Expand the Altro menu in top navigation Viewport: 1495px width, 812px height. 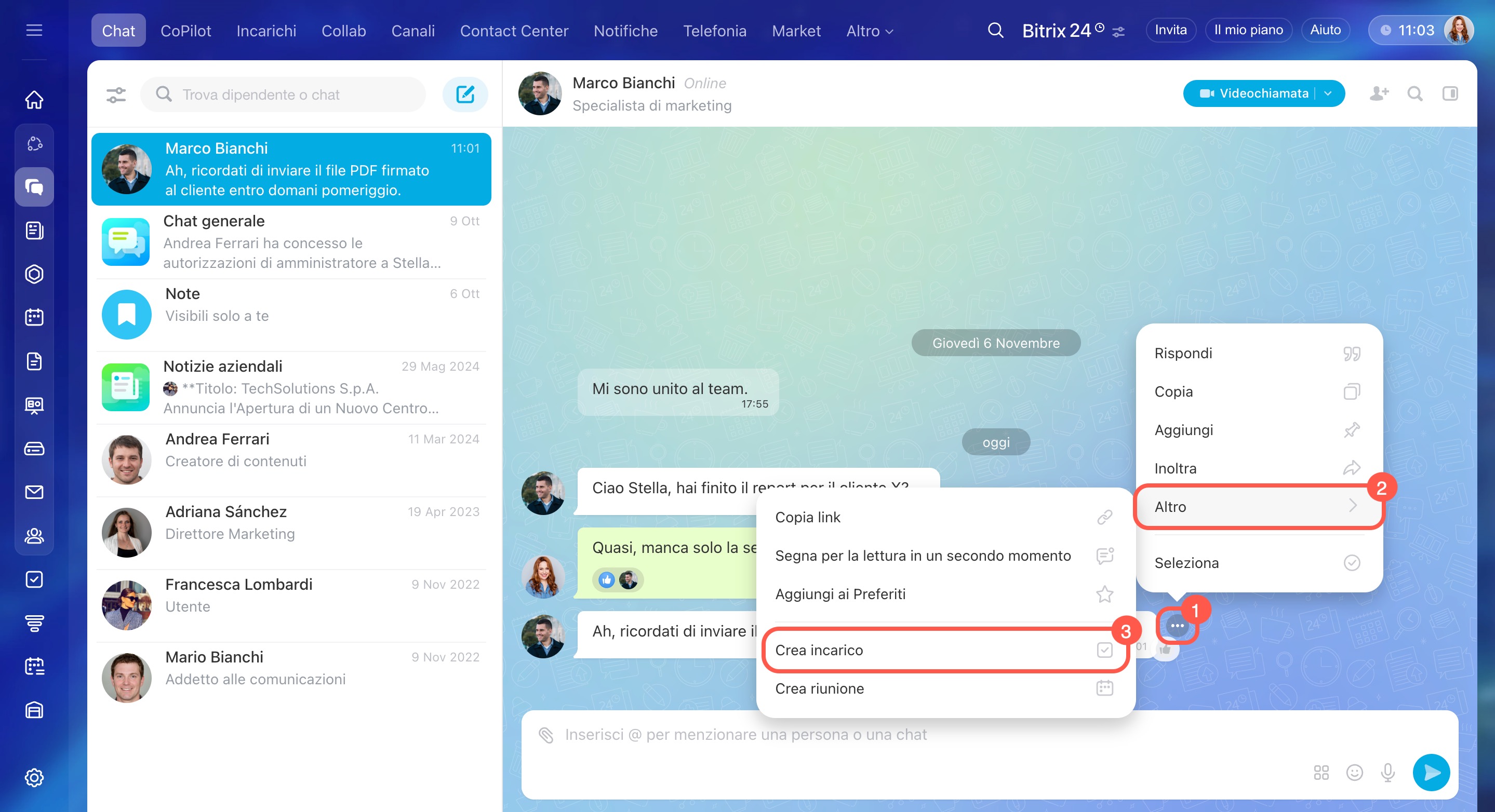[869, 31]
